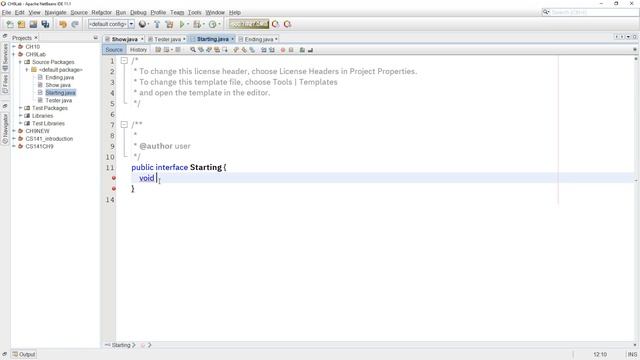Collapse the default package node
This screenshot has height=360, width=640.
click(x=27, y=70)
